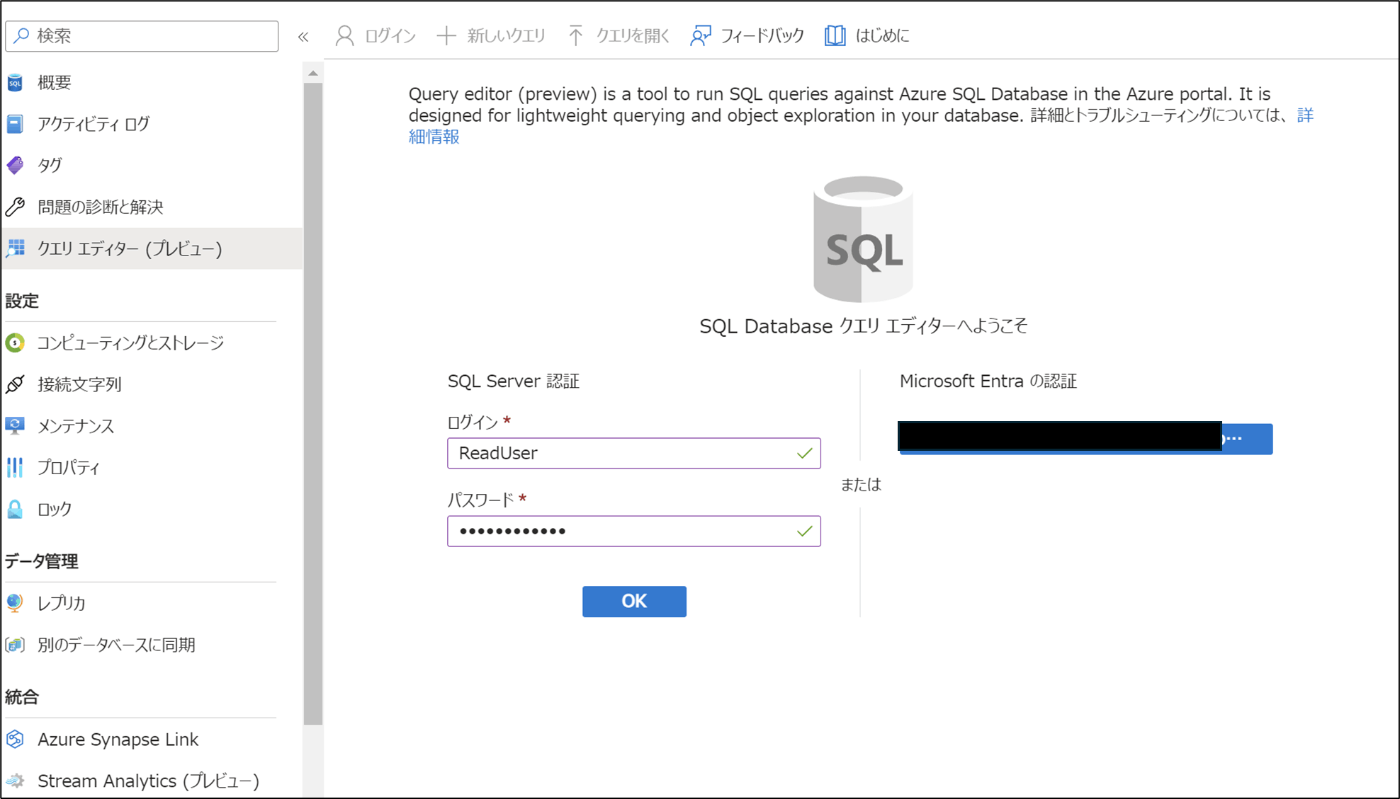This screenshot has height=799, width=1400.
Task: Click the フィードバック toolbar button
Action: [747, 36]
